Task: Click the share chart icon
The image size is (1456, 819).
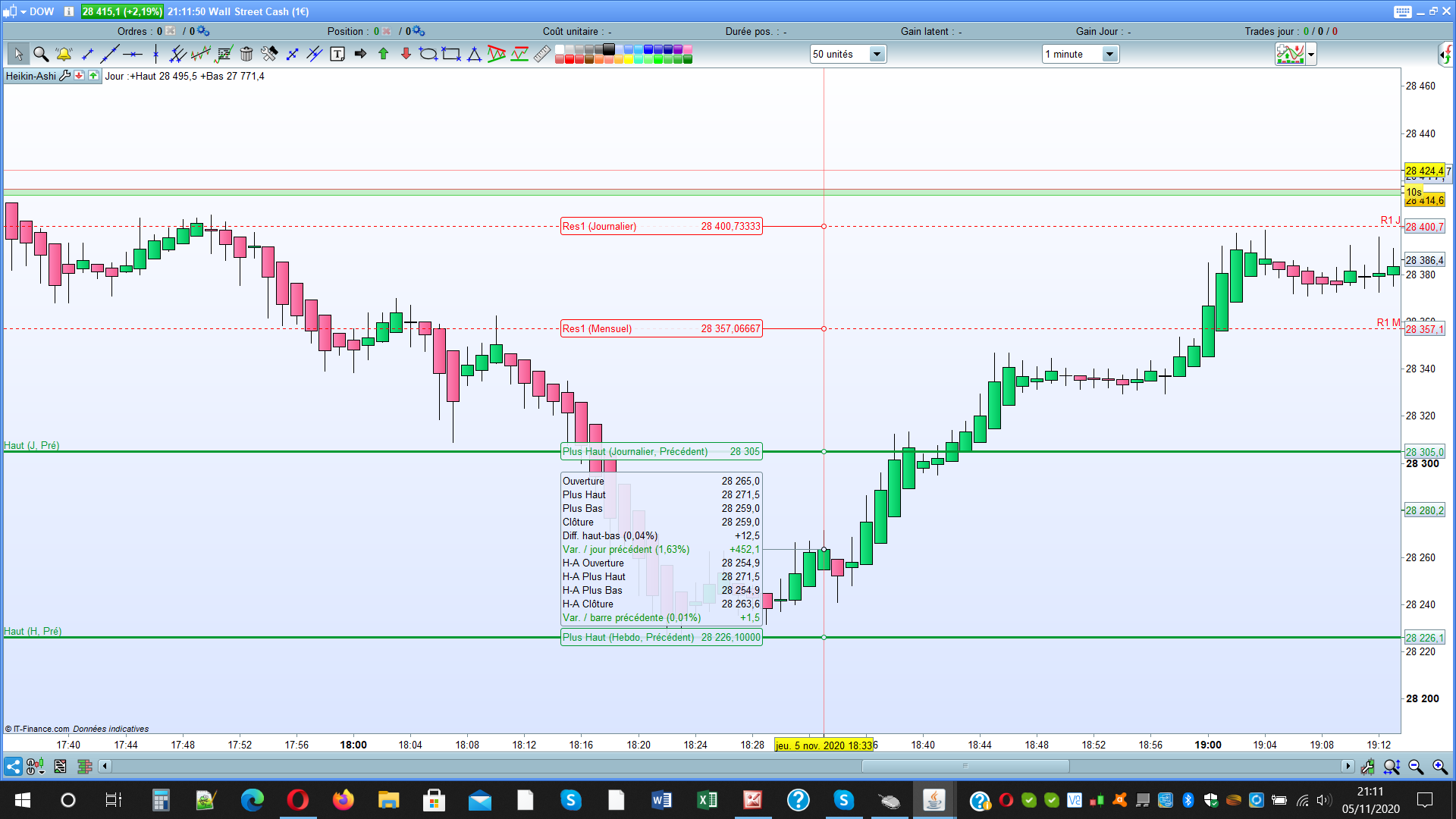Action: pyautogui.click(x=13, y=767)
